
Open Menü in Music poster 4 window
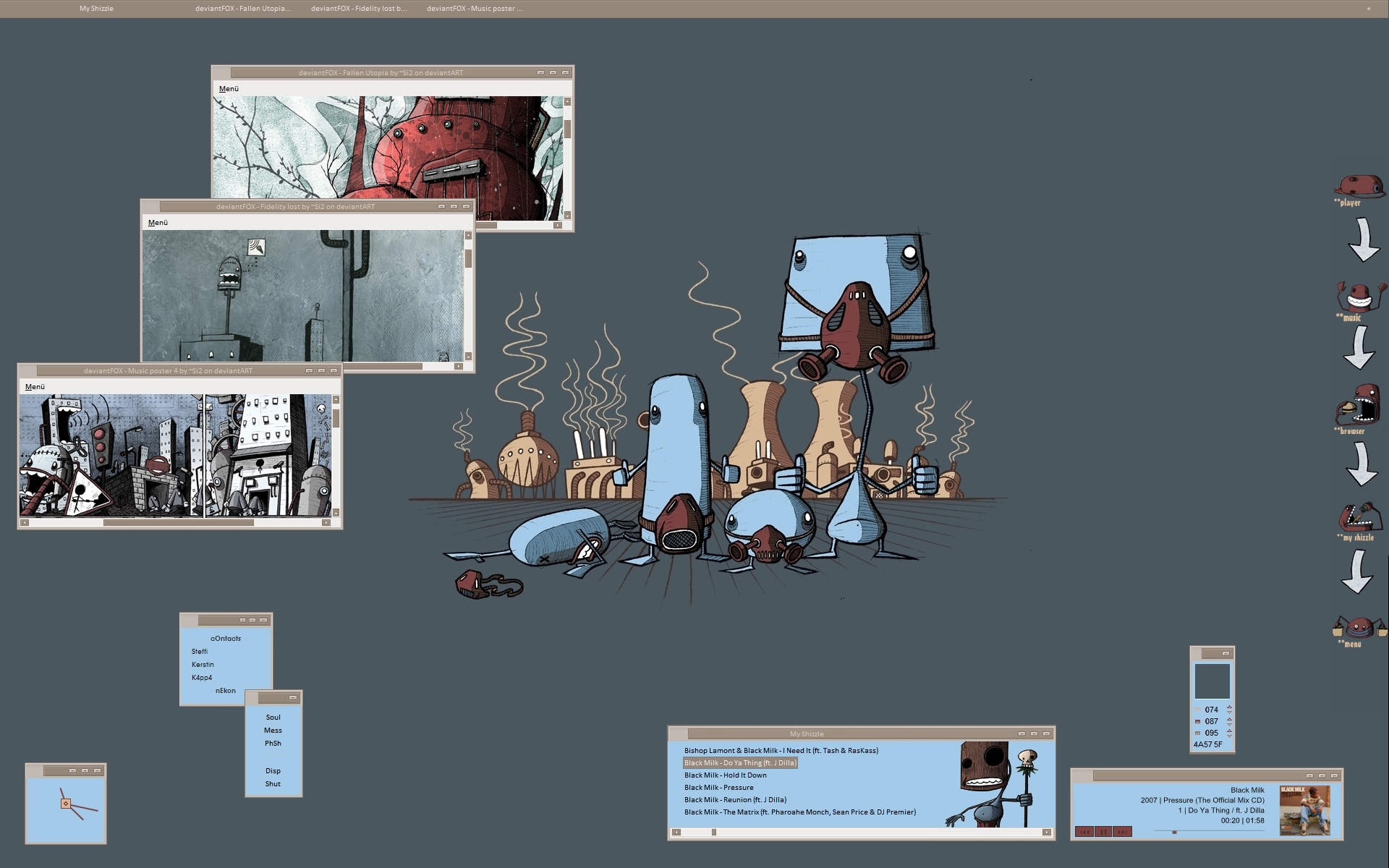click(35, 387)
